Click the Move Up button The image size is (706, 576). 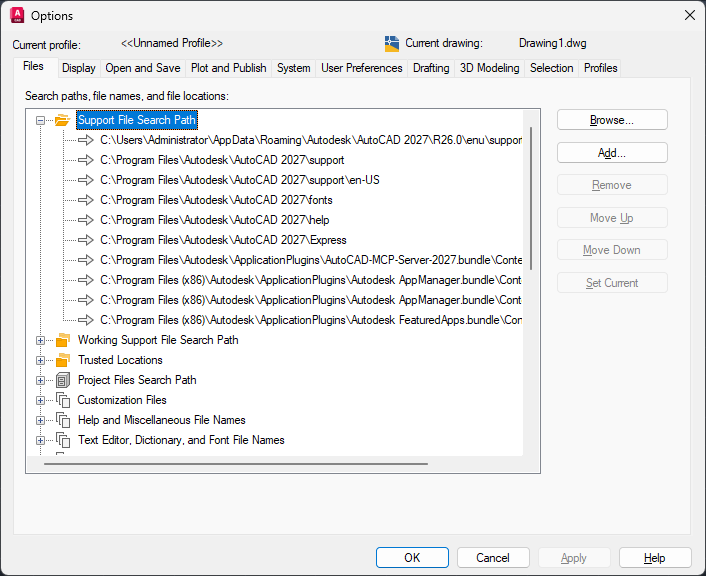pos(612,218)
